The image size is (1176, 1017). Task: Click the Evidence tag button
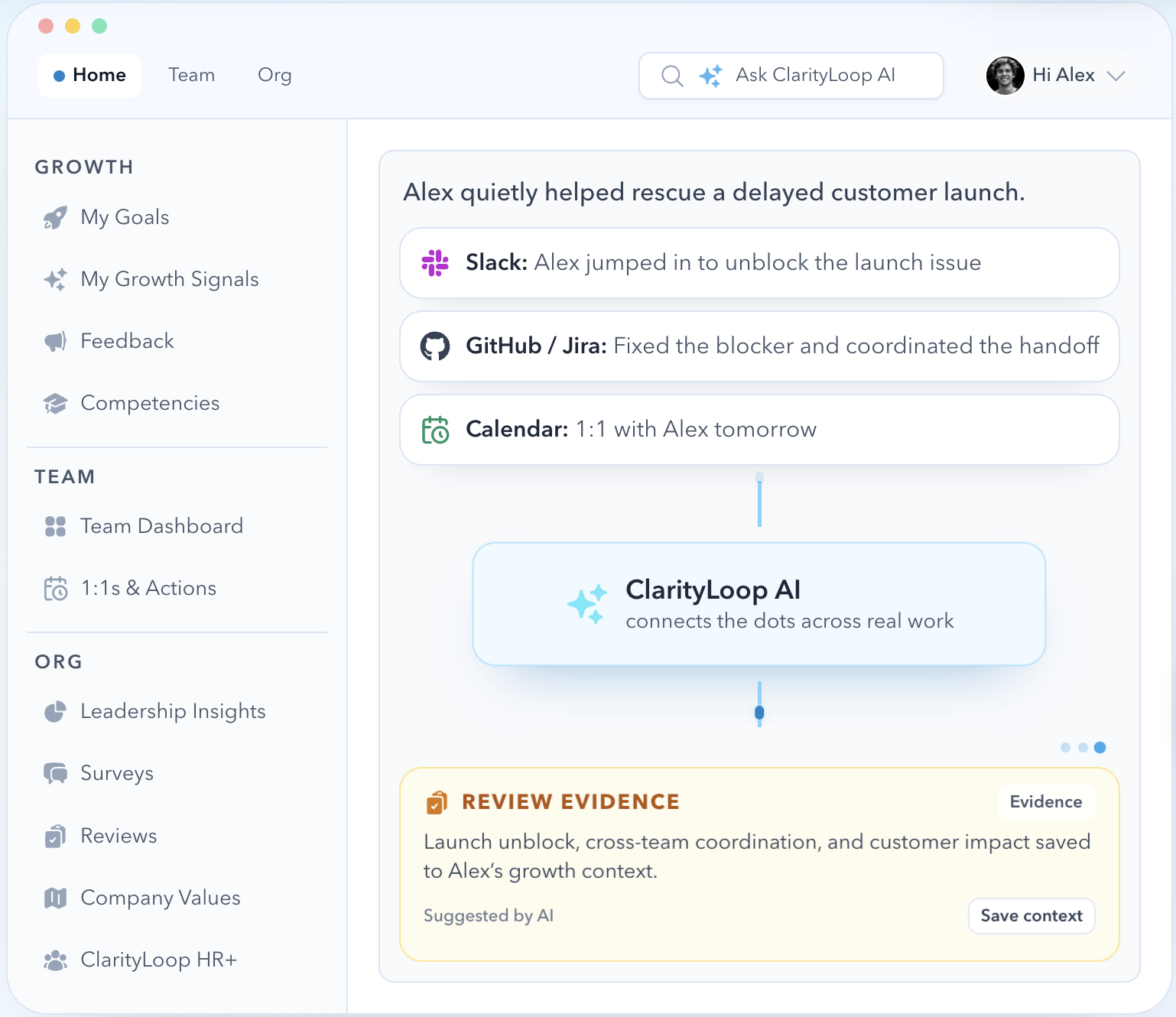1046,802
